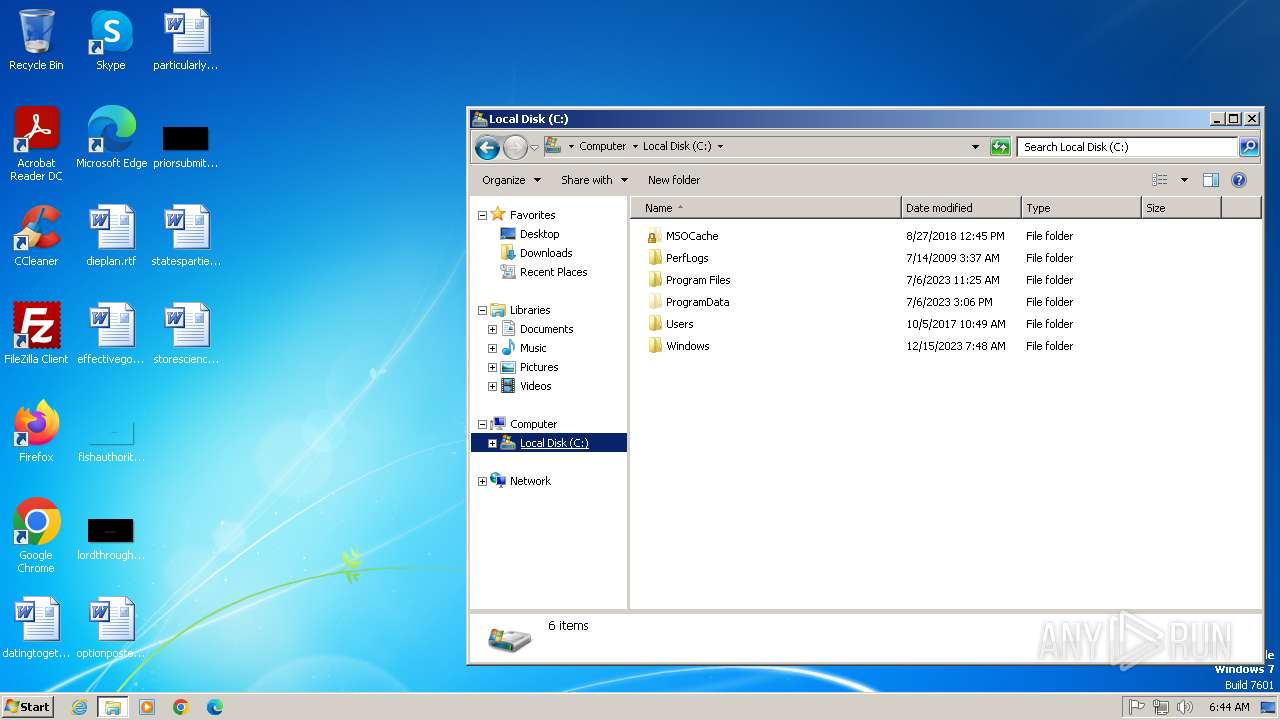Click the Explorer help icon
Viewport: 1280px width, 720px height.
tap(1239, 180)
